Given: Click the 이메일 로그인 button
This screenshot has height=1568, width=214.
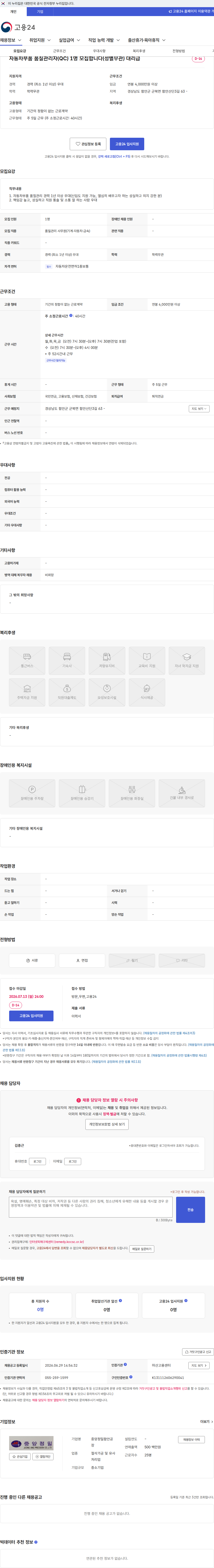Looking at the screenshot, I should pos(72,1161).
